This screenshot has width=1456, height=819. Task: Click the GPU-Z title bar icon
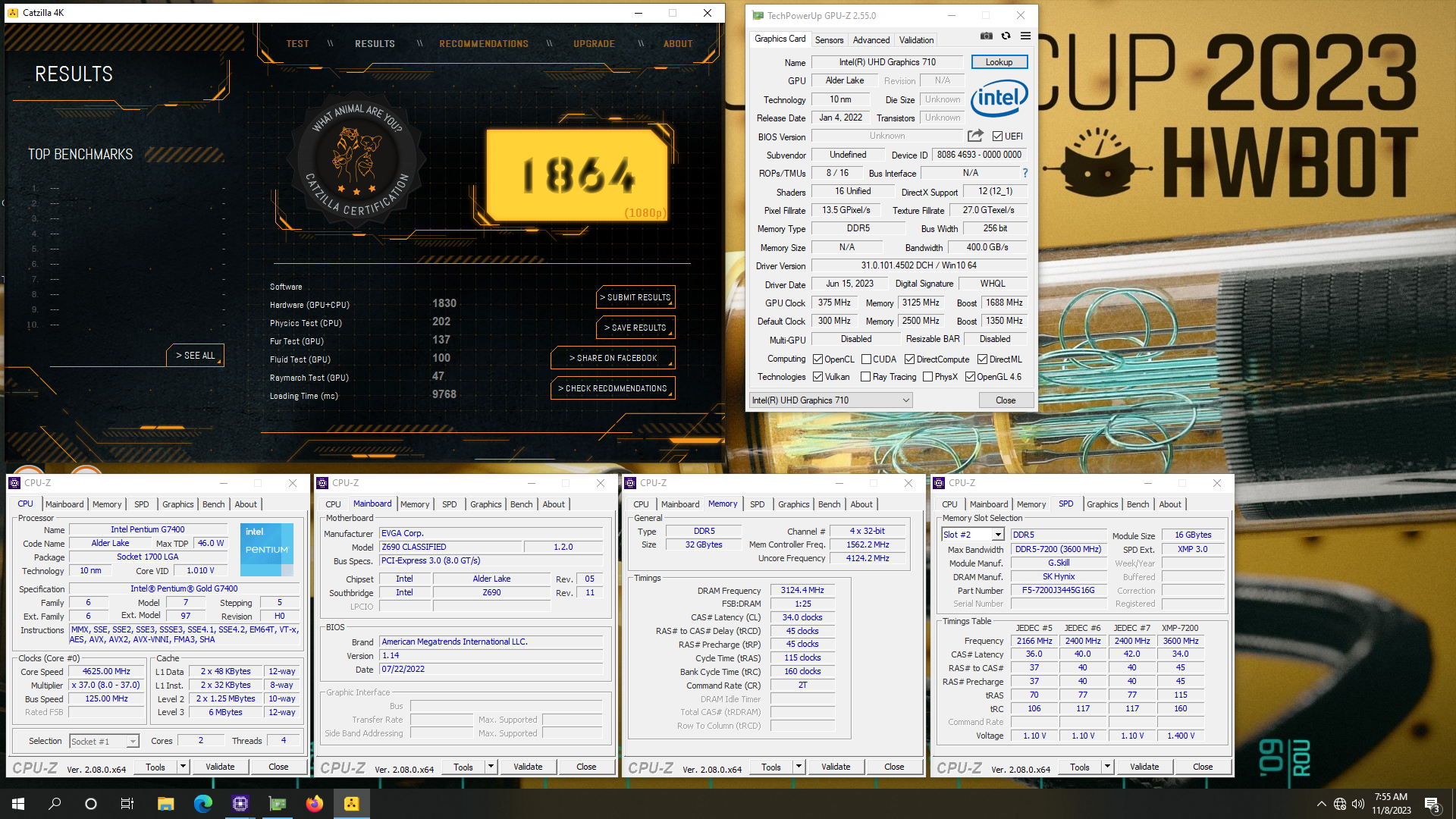coord(758,15)
